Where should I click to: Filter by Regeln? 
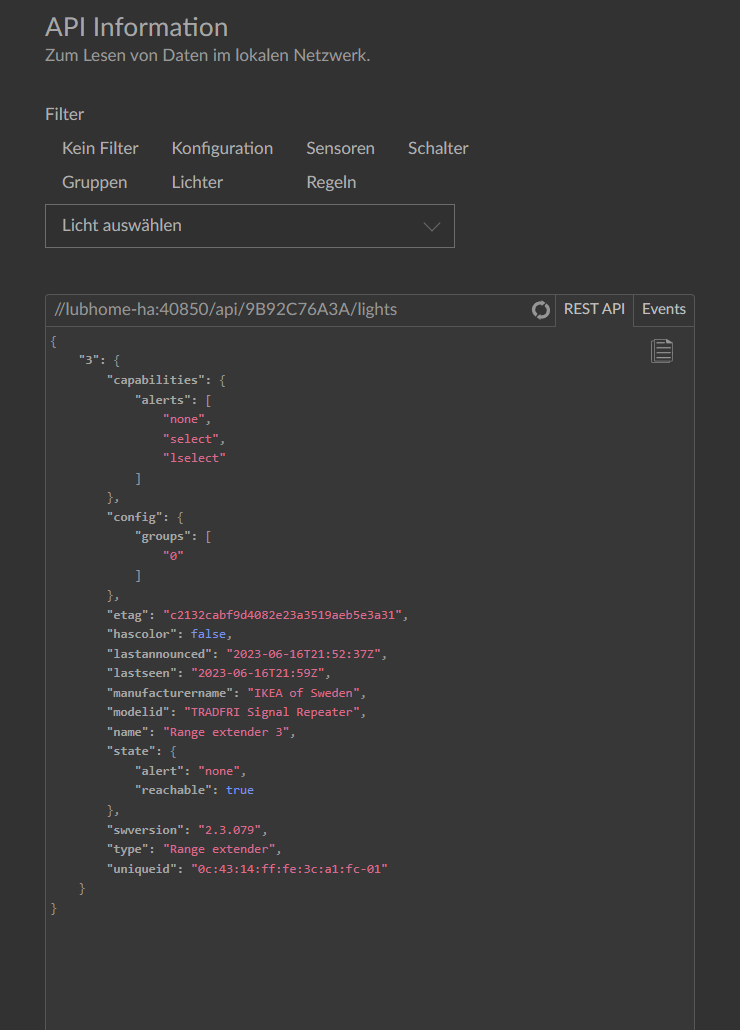[x=331, y=183]
